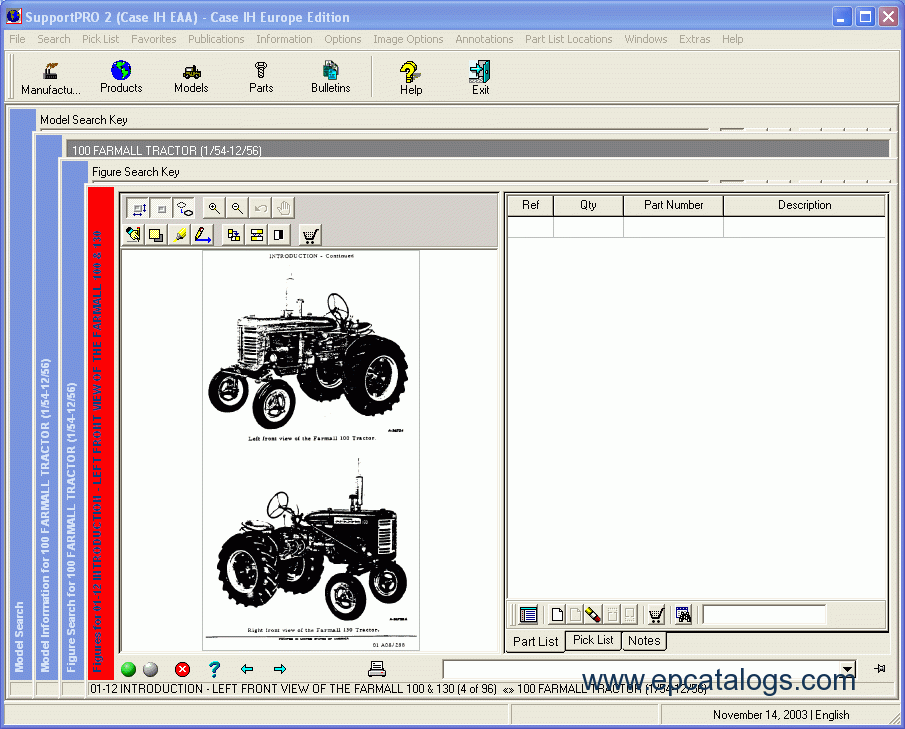Select the hand pan tool
Viewport: 905px width, 729px height.
click(x=283, y=208)
